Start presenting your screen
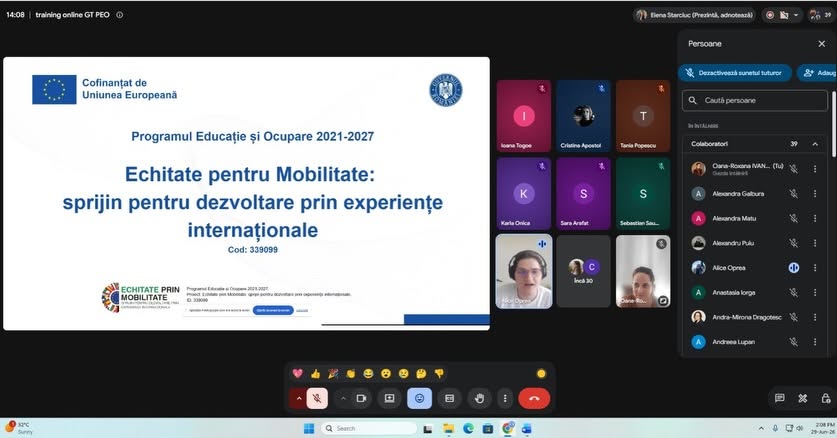This screenshot has height=438, width=837. [390, 399]
